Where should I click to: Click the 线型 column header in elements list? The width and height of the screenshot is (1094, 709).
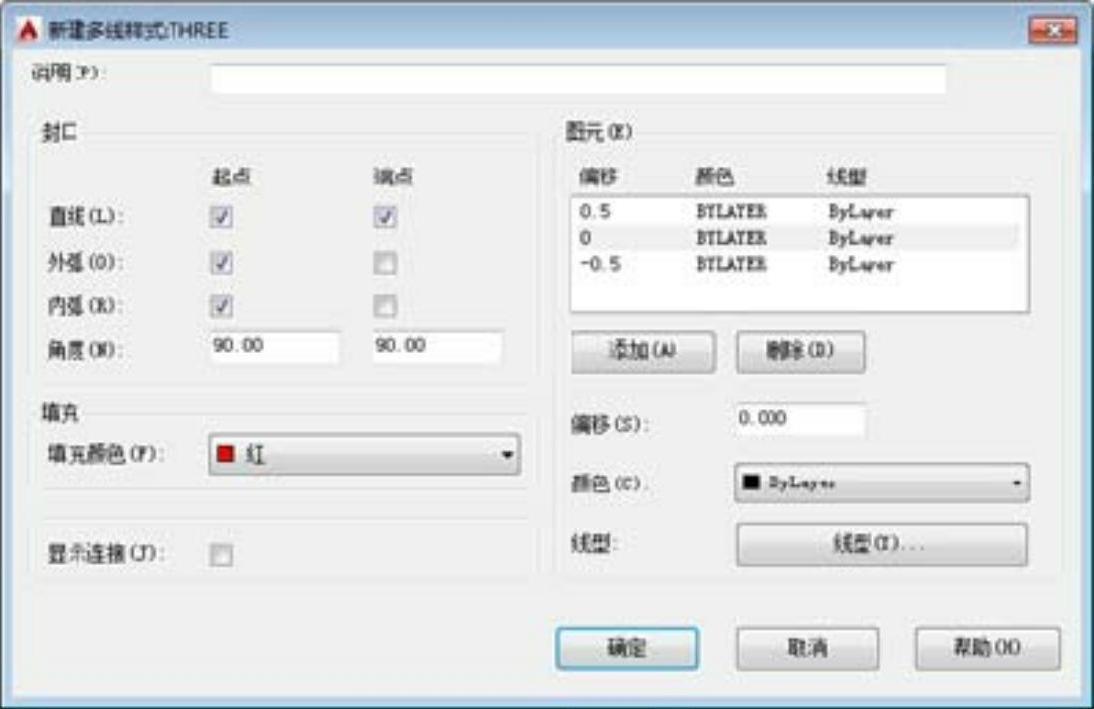[x=846, y=177]
